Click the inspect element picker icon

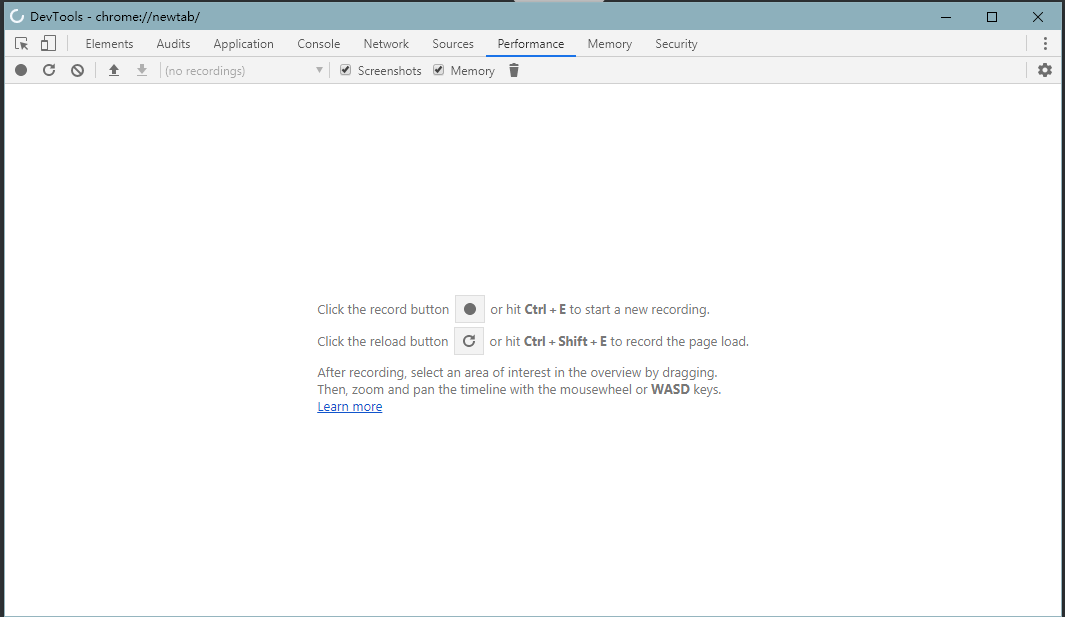coord(22,44)
